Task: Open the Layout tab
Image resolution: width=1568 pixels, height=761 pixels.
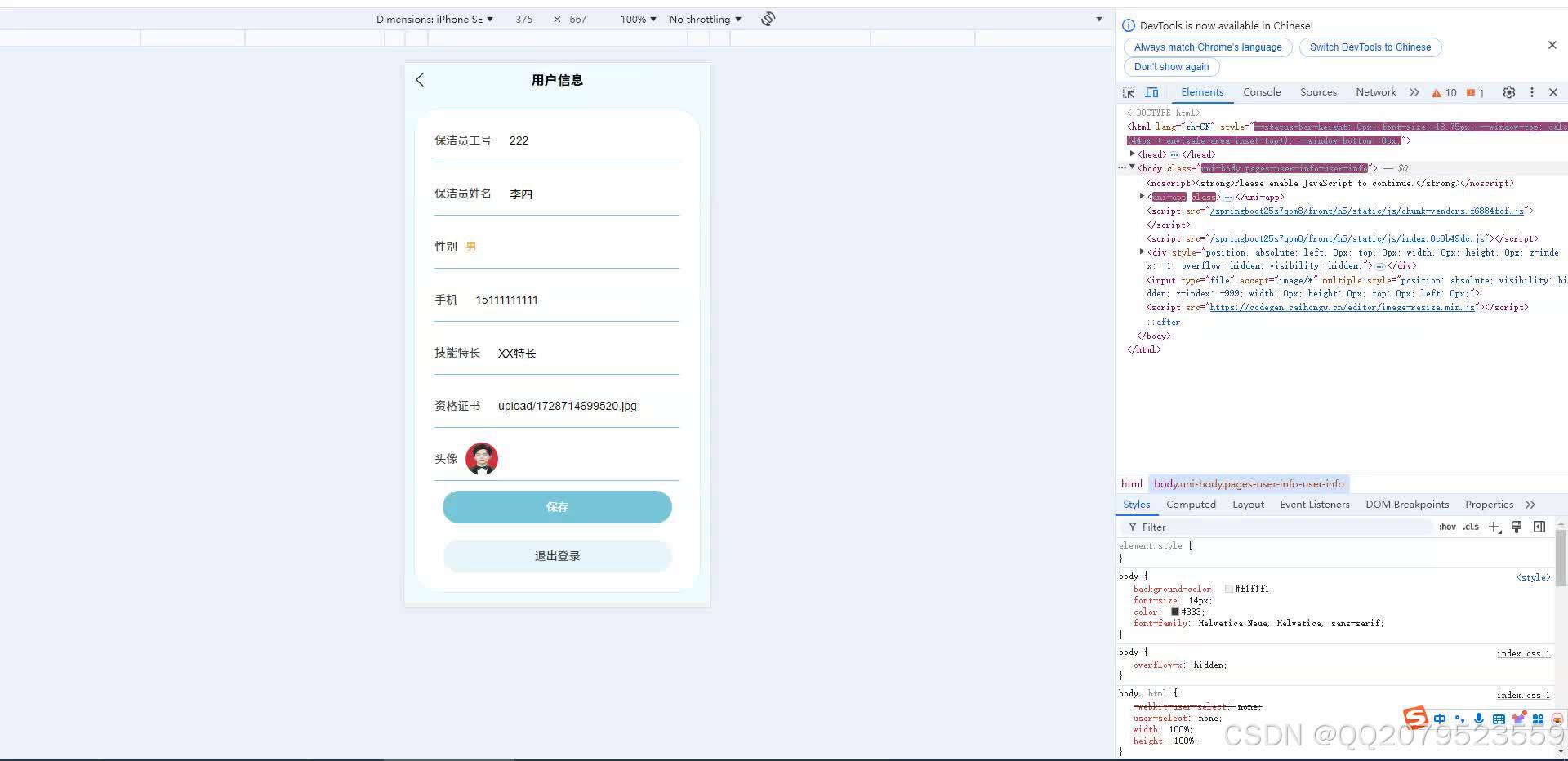Action: [1248, 505]
